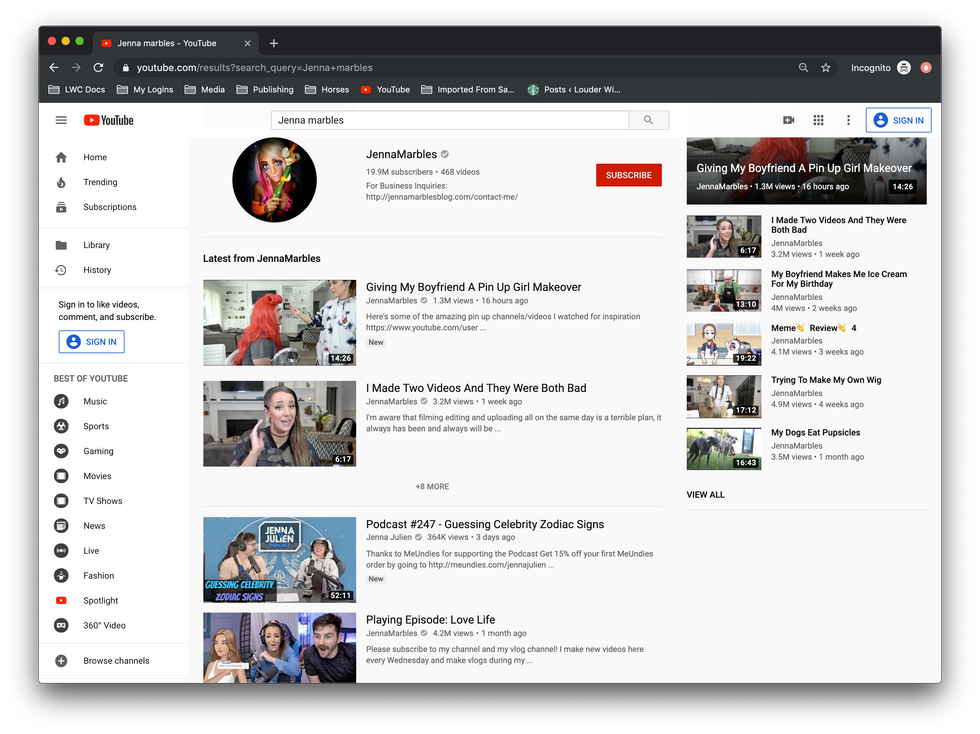The height and width of the screenshot is (734, 980).
Task: Go to Home in sidebar
Action: [95, 157]
